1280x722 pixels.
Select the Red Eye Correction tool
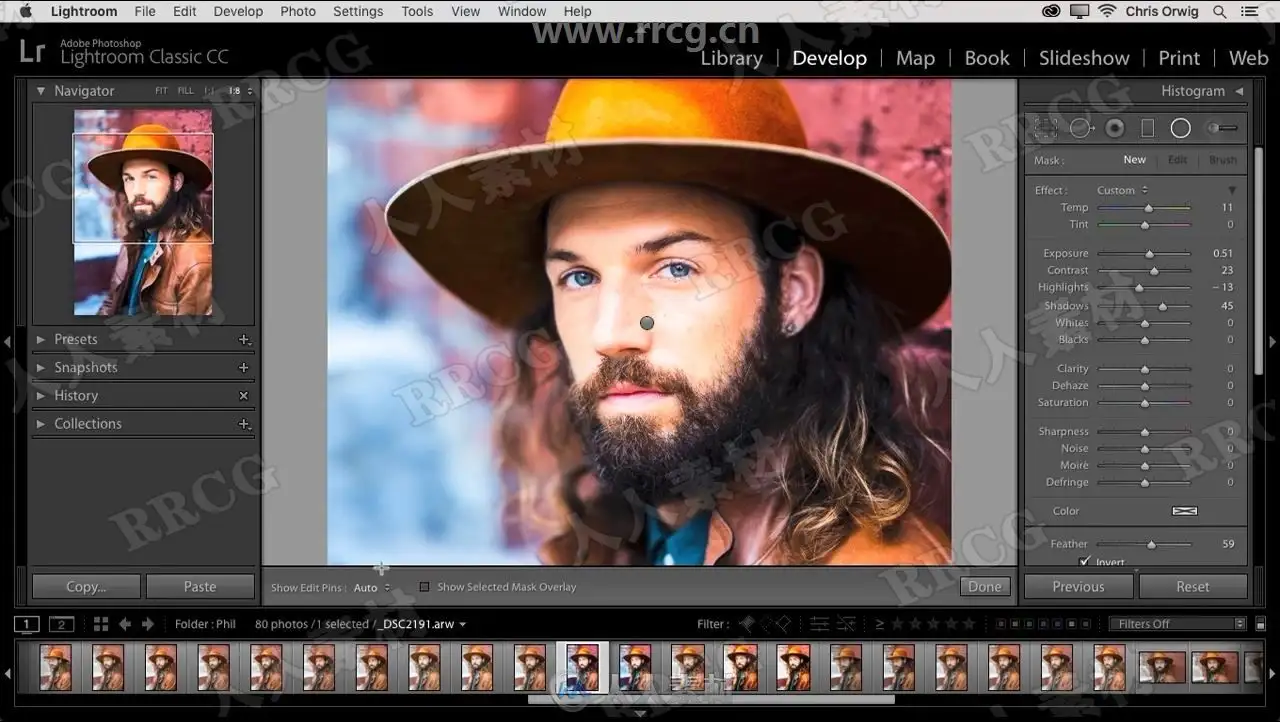(x=1115, y=128)
